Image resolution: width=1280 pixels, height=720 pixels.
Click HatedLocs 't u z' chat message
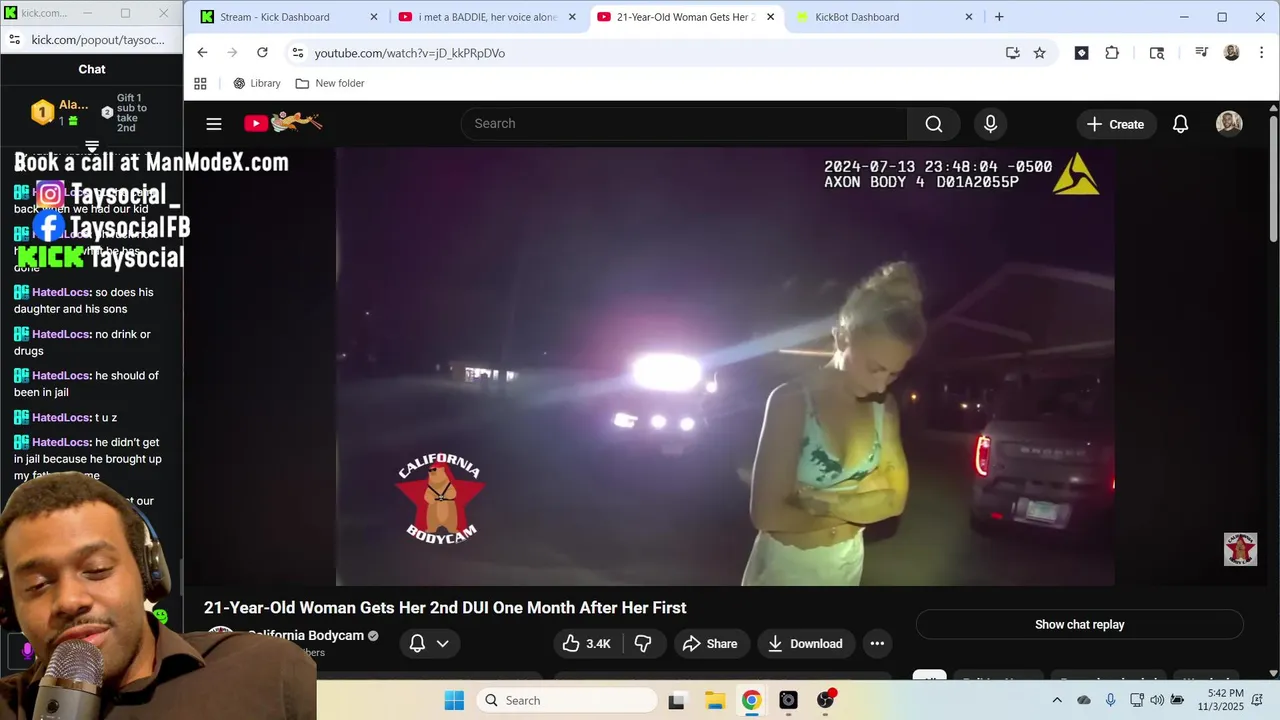click(x=66, y=418)
